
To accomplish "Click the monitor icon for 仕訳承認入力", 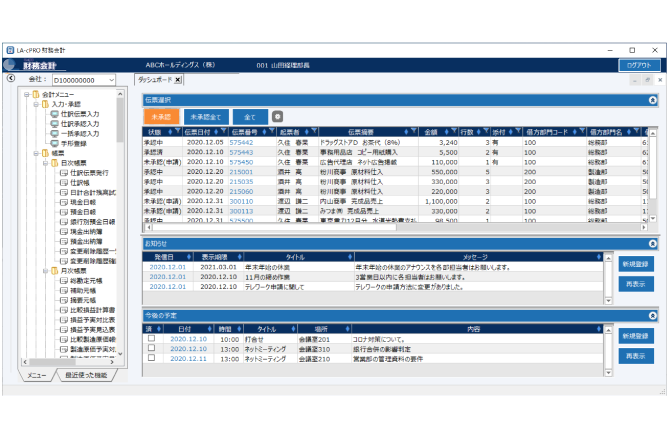I will click(x=55, y=124).
